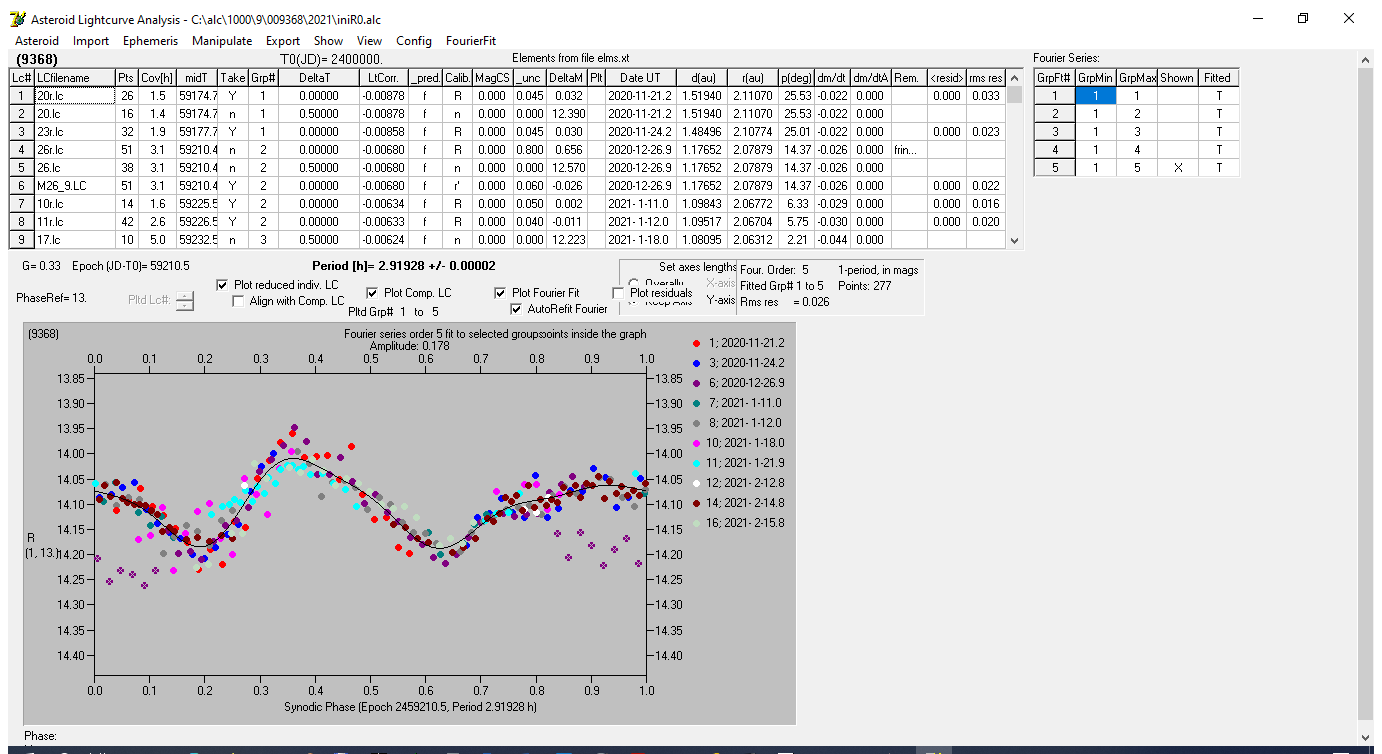Click legend entry 10; 2021- 1-18.0
This screenshot has height=754, width=1382.
pos(746,443)
